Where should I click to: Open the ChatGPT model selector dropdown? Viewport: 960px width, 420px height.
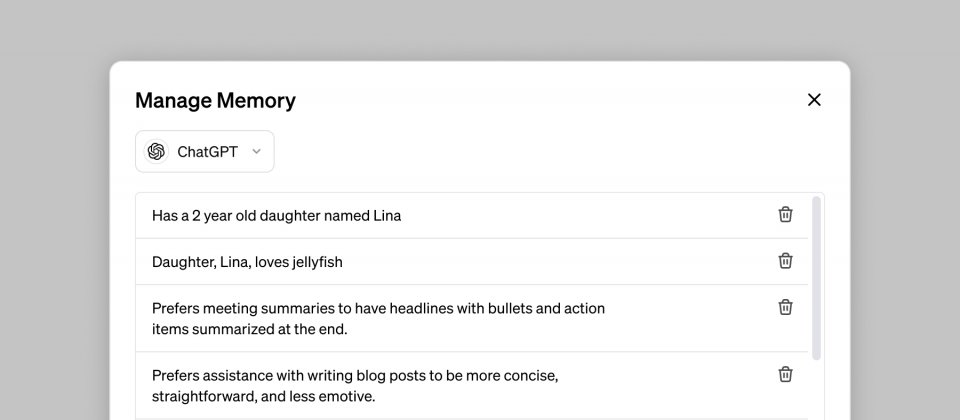pyautogui.click(x=204, y=151)
